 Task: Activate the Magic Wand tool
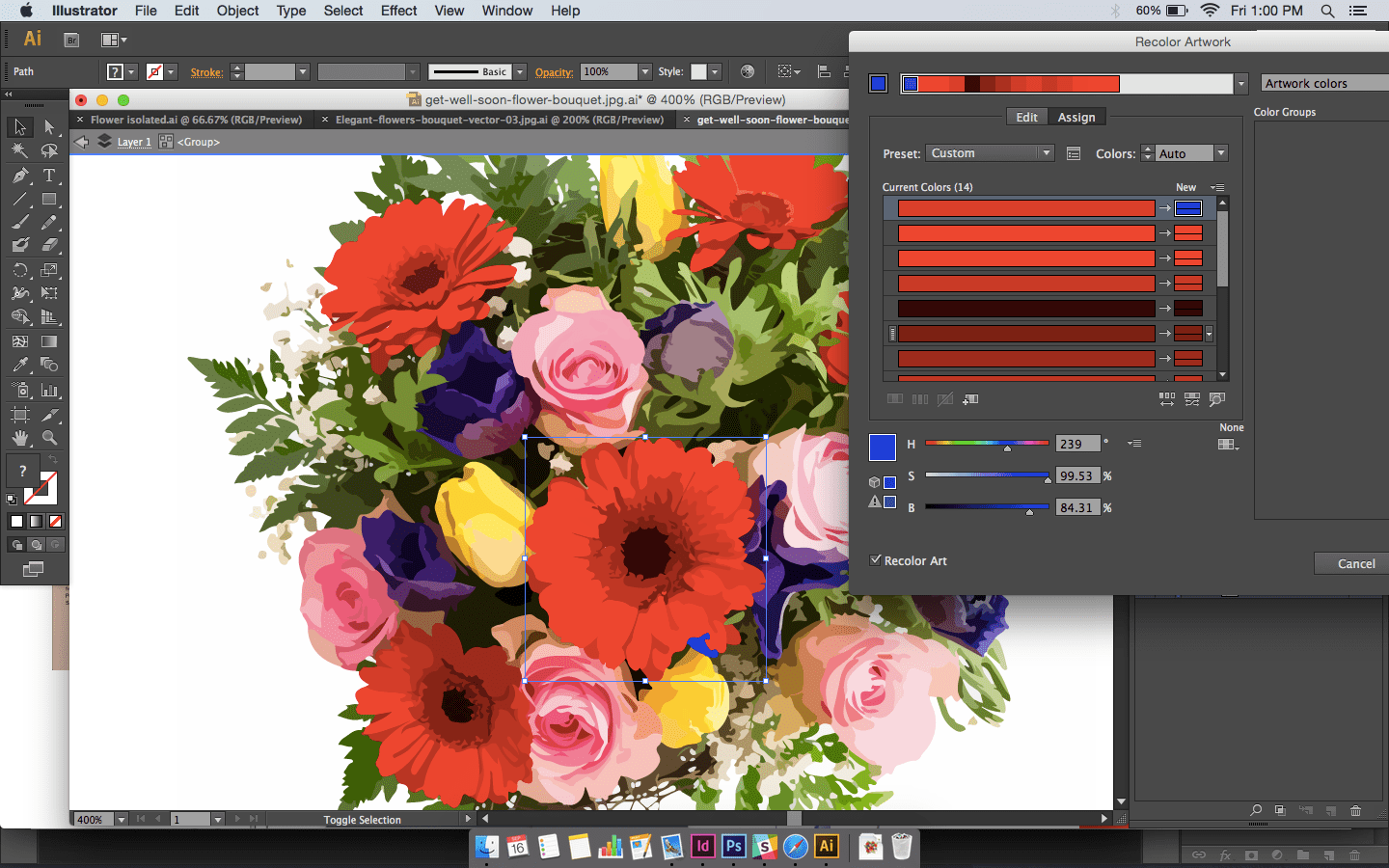tap(18, 149)
